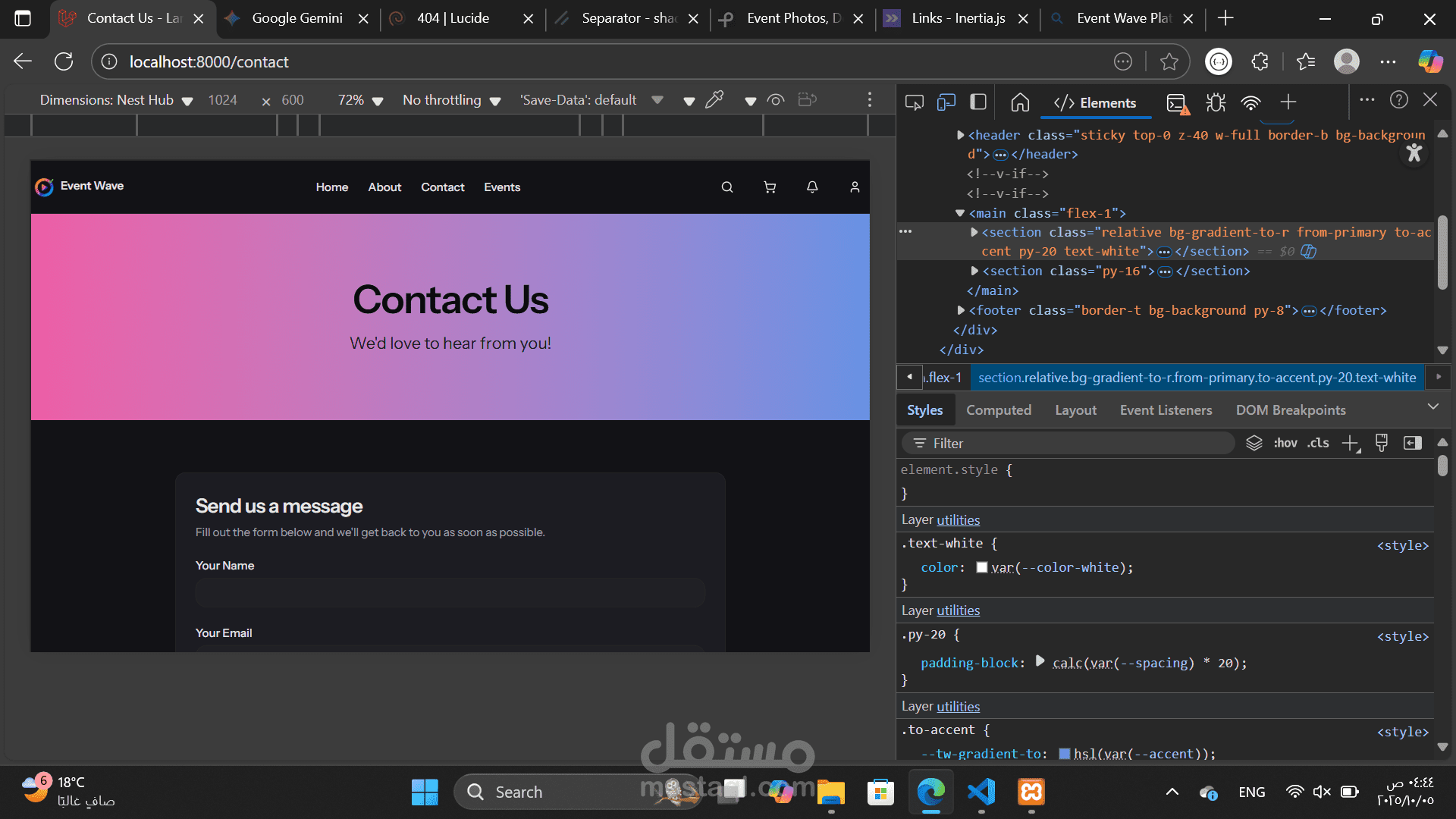
Task: Click the search magnifier icon in site header
Action: pos(726,187)
